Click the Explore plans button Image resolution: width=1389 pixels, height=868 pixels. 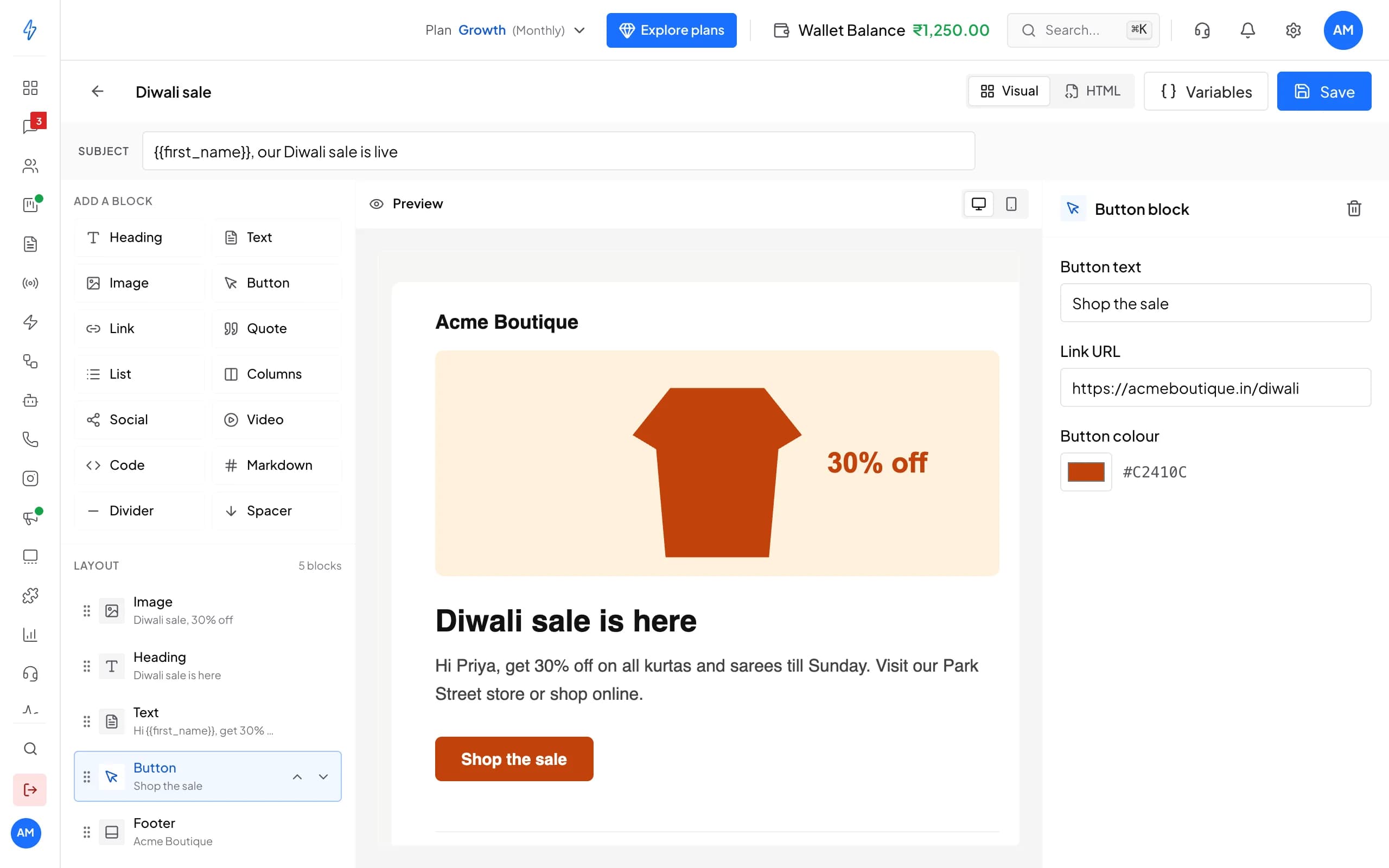tap(671, 30)
